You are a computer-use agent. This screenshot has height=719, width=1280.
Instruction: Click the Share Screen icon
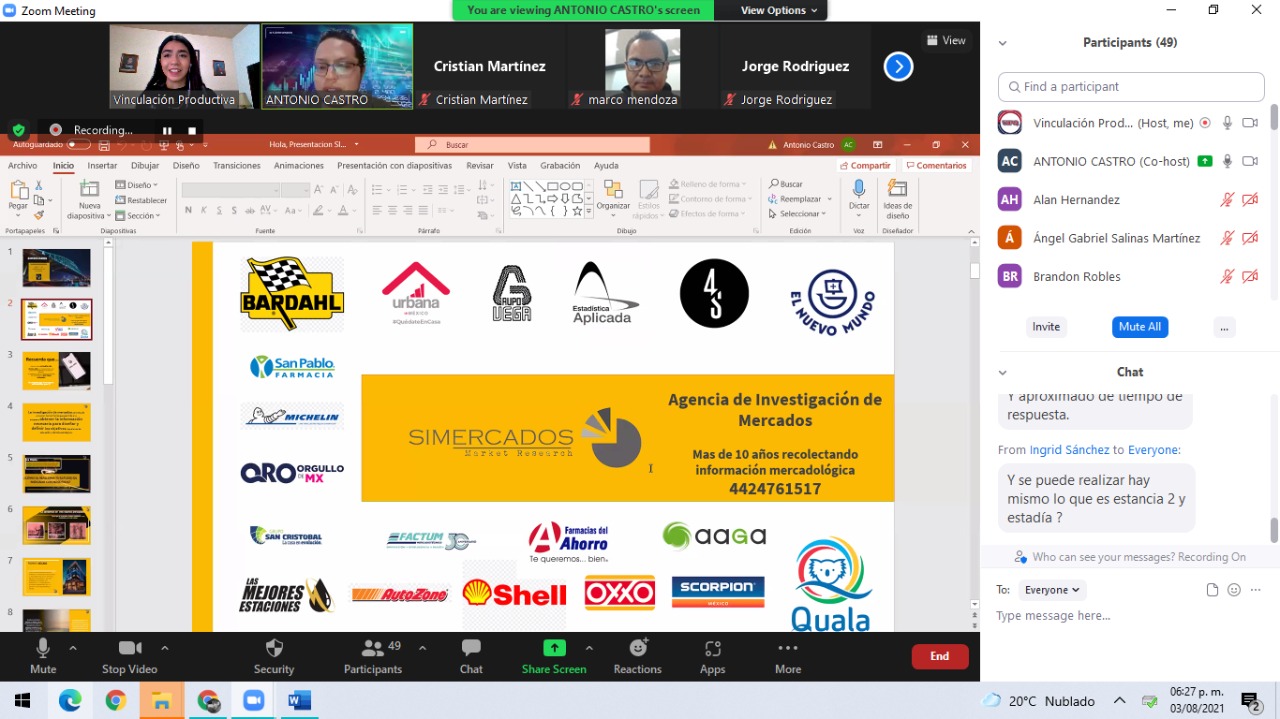tap(554, 648)
